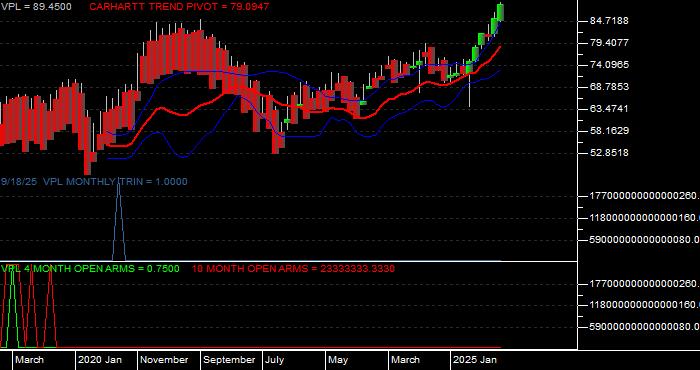Click the green 4 Month Open ARMS spike
The width and height of the screenshot is (700, 370).
pyautogui.click(x=12, y=308)
